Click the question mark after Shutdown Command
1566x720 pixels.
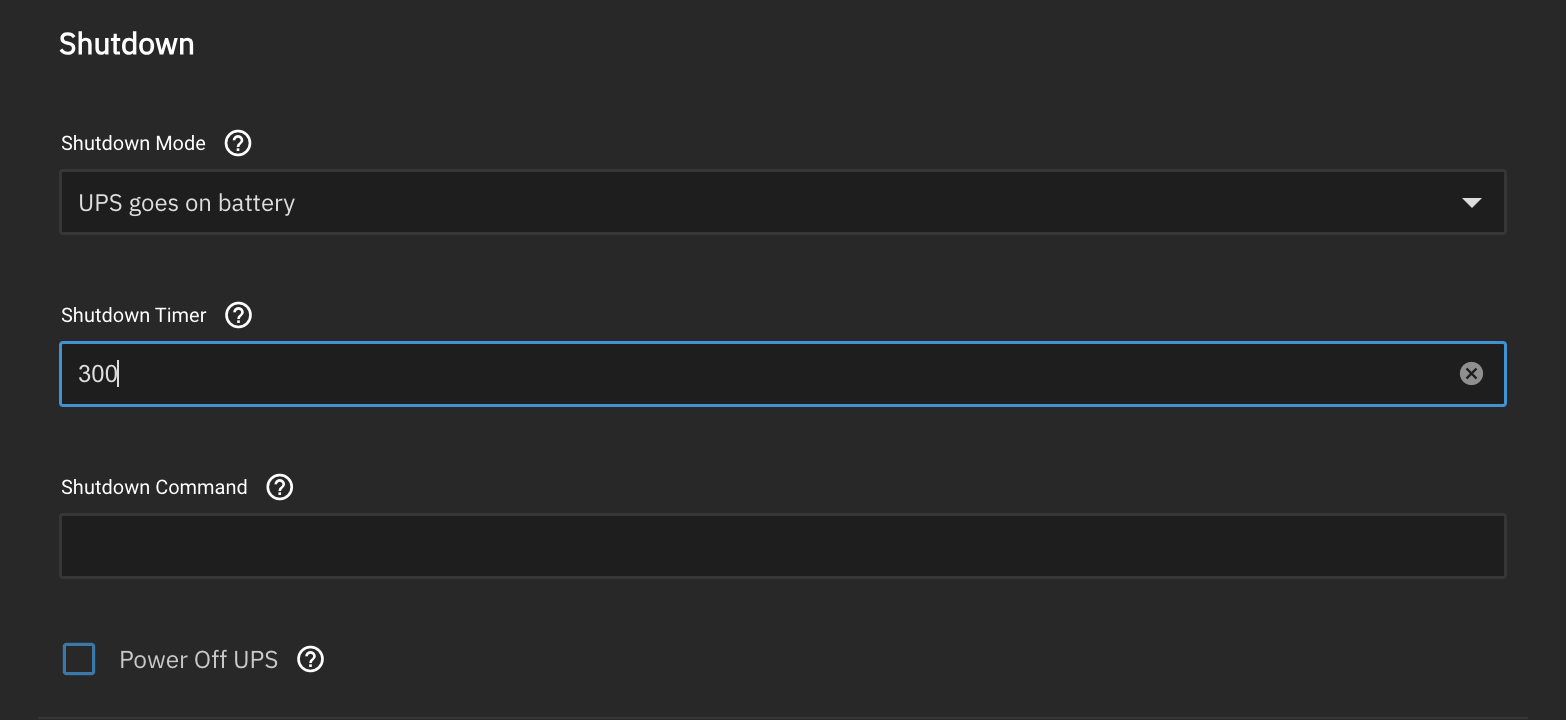point(280,487)
